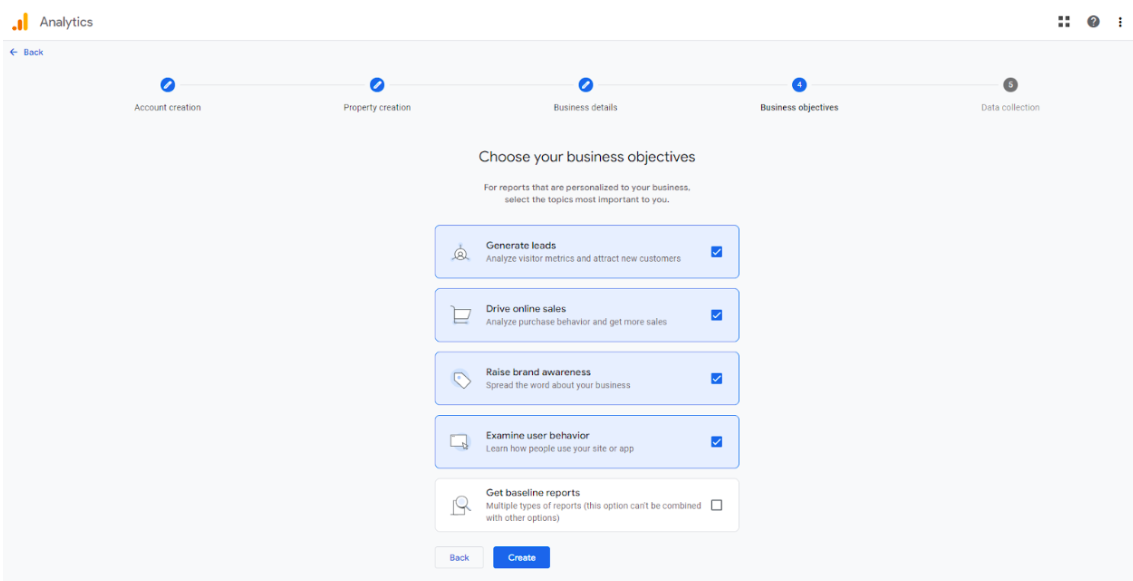Uncheck the Drive online sales checkbox
Viewport: 1133px width, 581px height.
(x=716, y=315)
